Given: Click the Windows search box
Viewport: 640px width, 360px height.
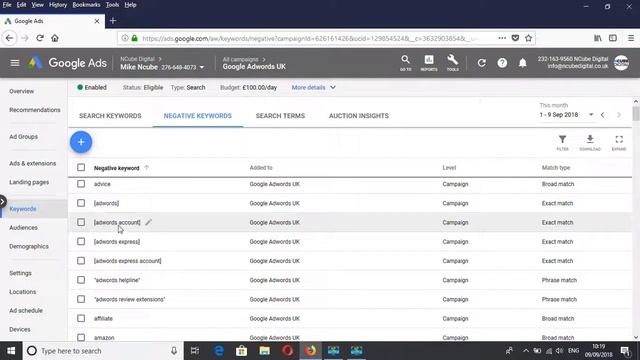Looking at the screenshot, I should click(102, 351).
